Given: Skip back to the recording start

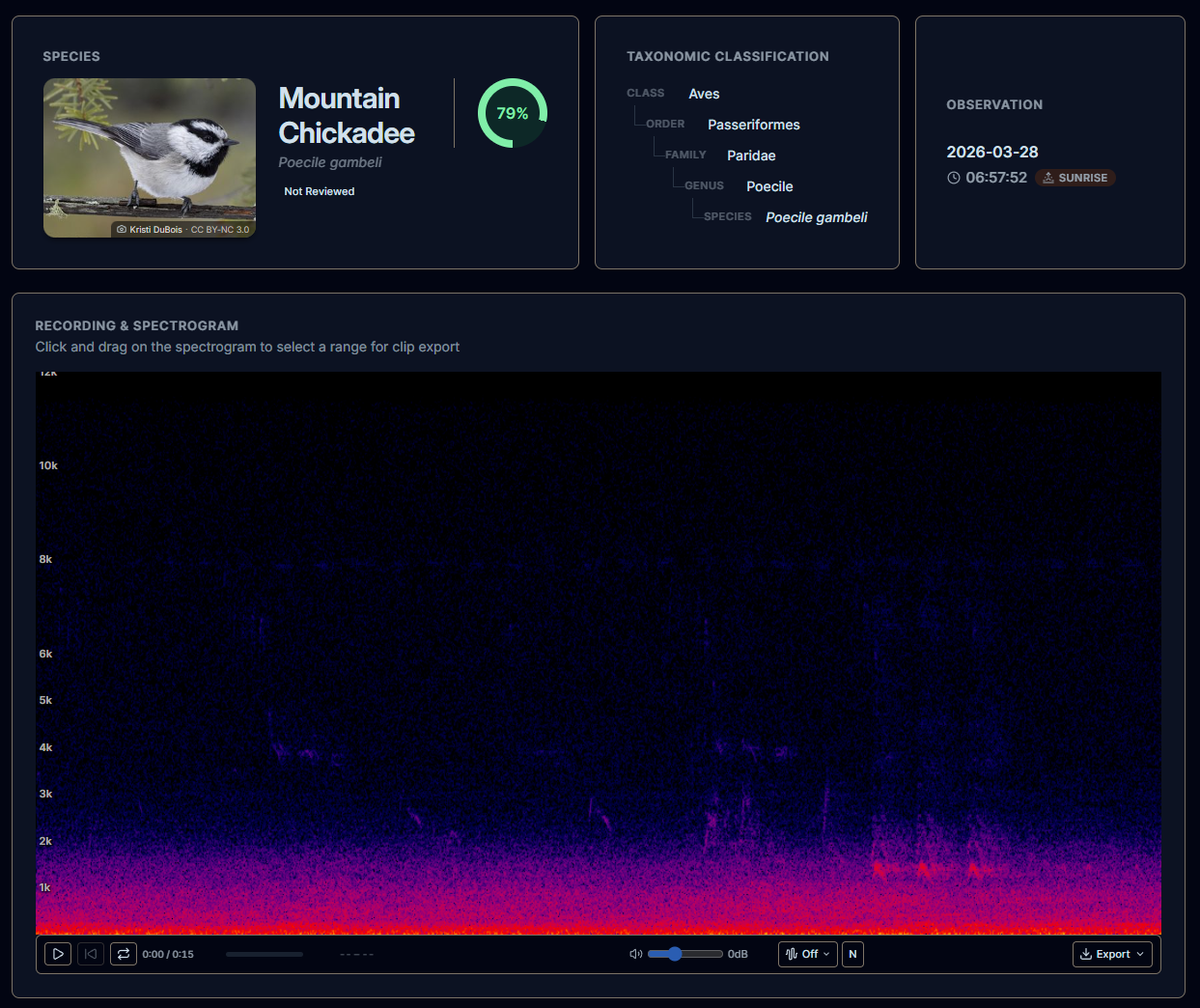Looking at the screenshot, I should pyautogui.click(x=90, y=954).
